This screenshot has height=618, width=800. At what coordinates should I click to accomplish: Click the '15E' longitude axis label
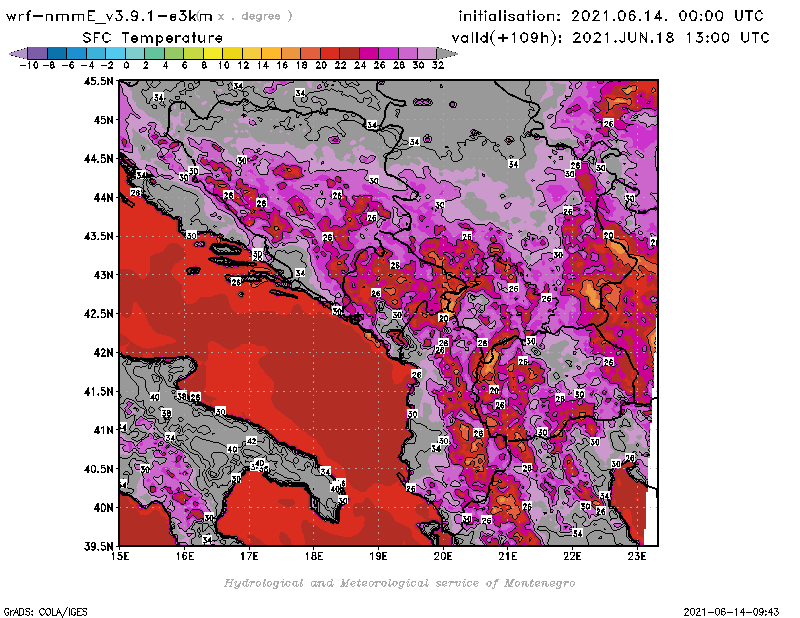(120, 556)
